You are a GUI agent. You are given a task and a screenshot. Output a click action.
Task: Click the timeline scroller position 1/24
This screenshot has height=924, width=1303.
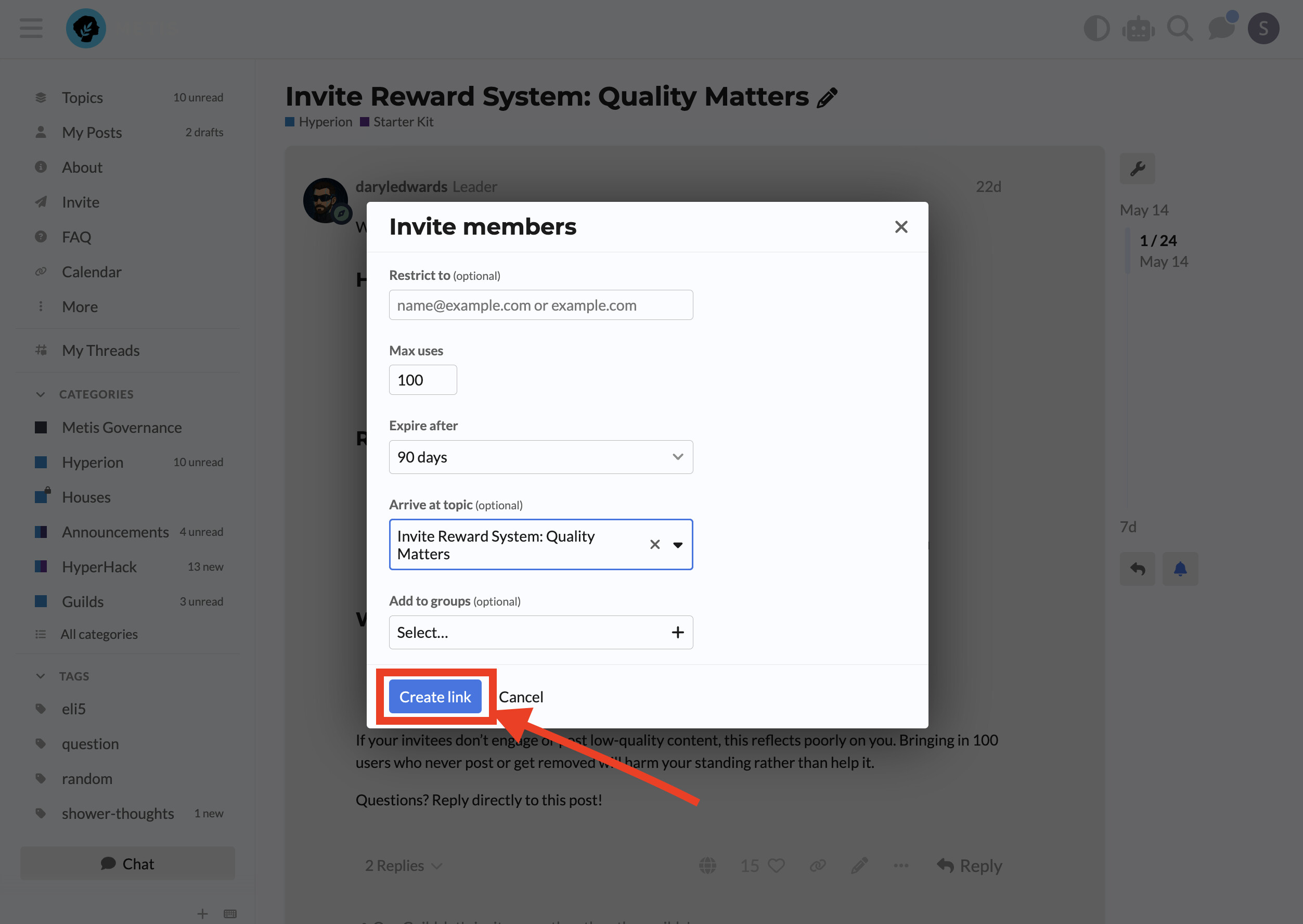tap(1157, 241)
